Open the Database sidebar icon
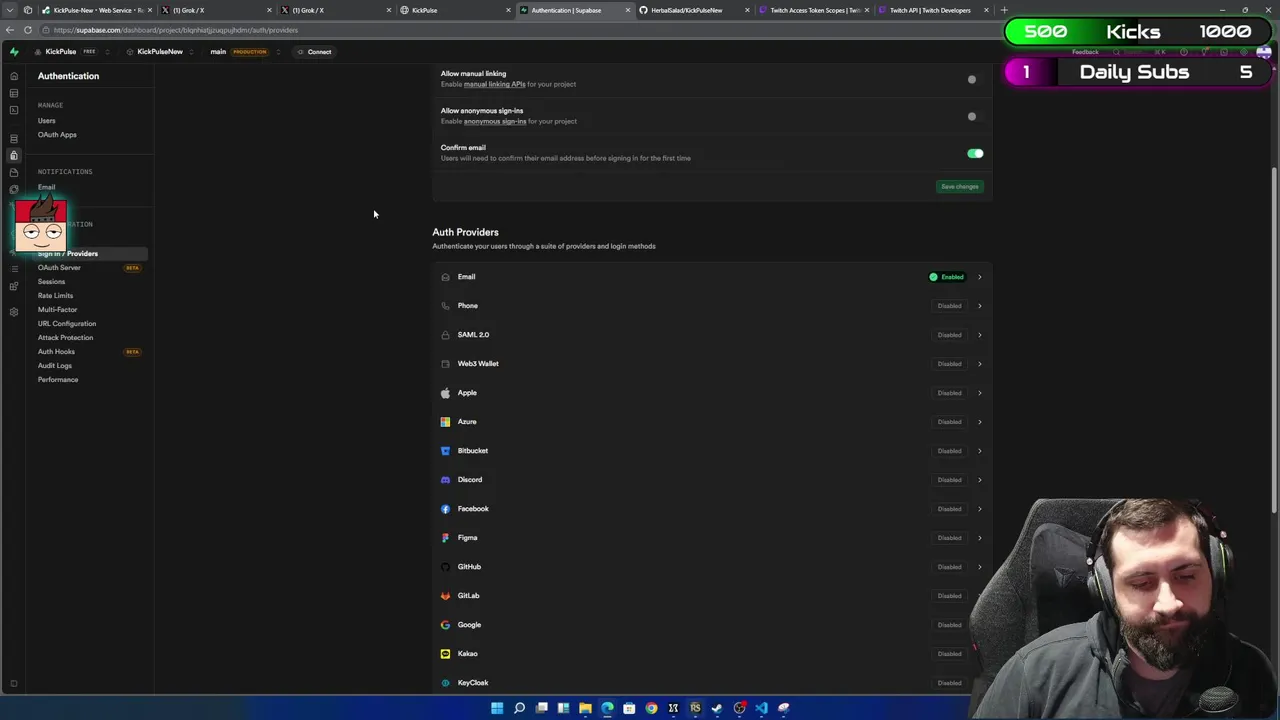The image size is (1280, 720). click(14, 138)
